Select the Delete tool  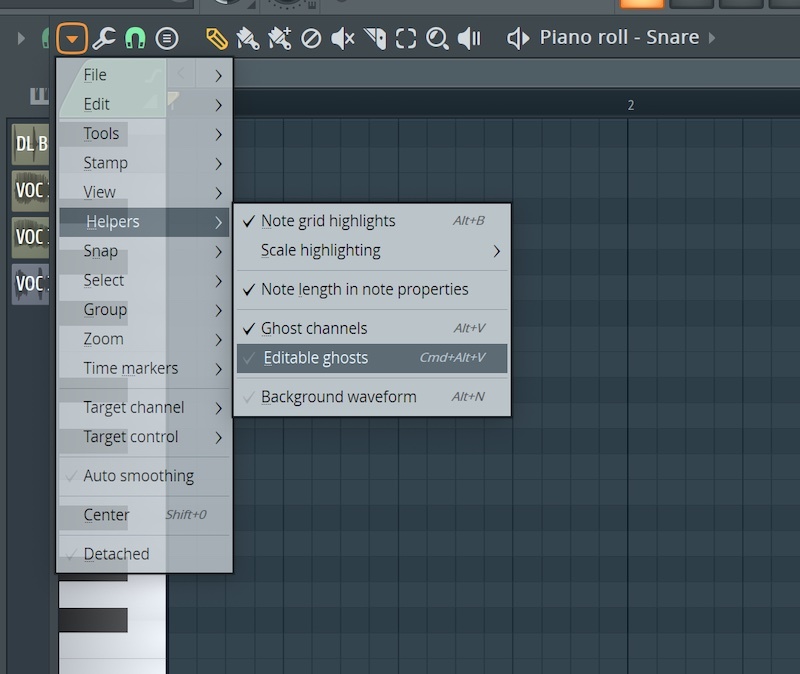311,39
